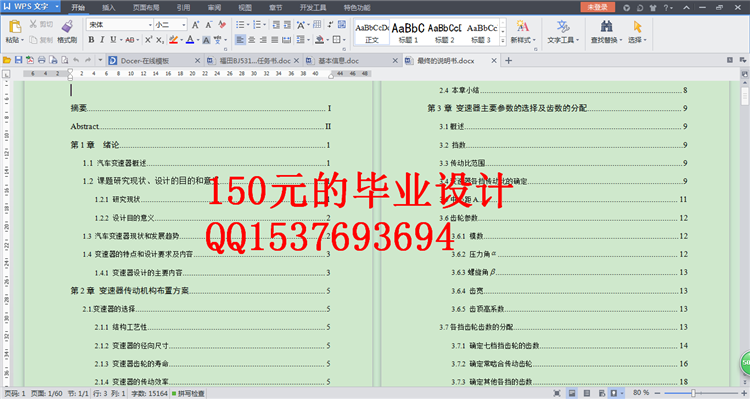The width and height of the screenshot is (750, 399).
Task: Undo the last action
Action: coord(76,60)
